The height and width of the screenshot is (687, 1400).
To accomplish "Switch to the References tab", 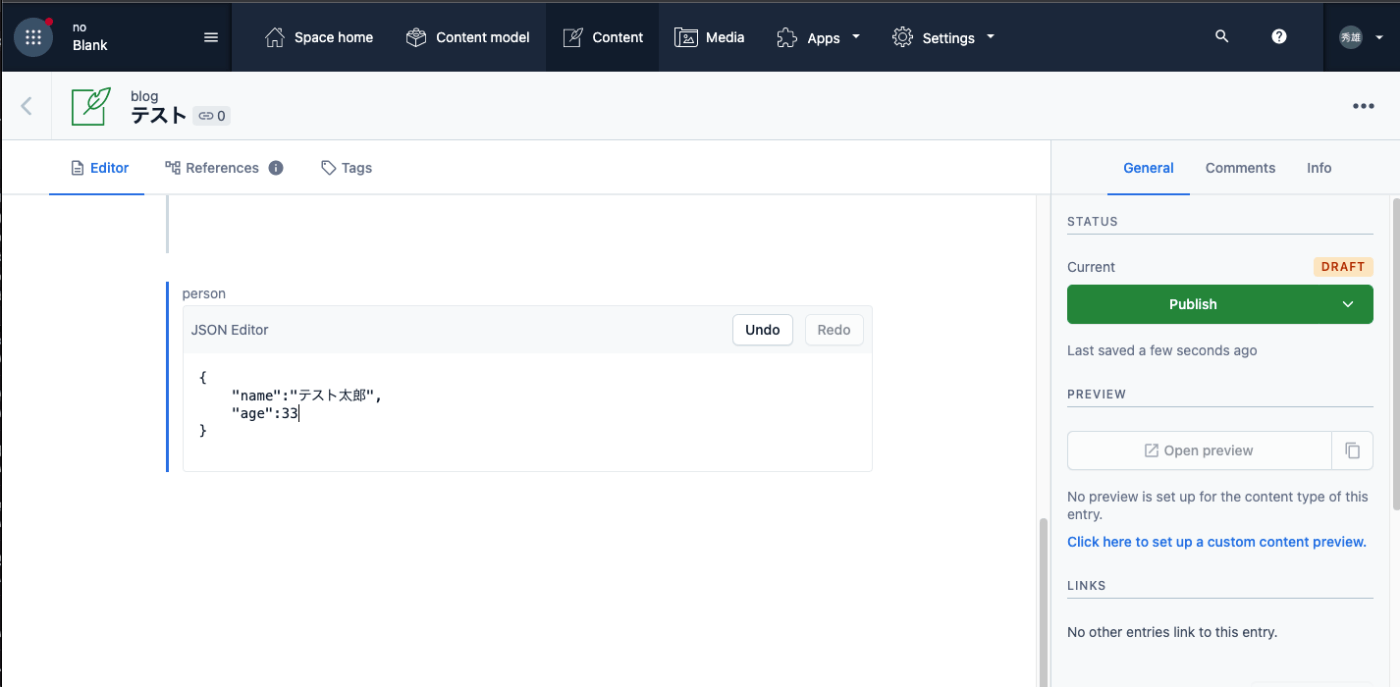I will coord(212,168).
